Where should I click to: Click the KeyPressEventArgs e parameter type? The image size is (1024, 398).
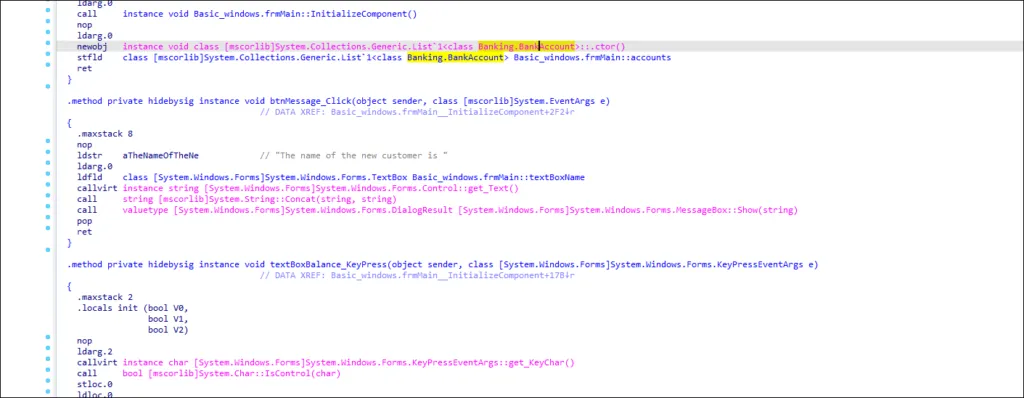point(653,265)
